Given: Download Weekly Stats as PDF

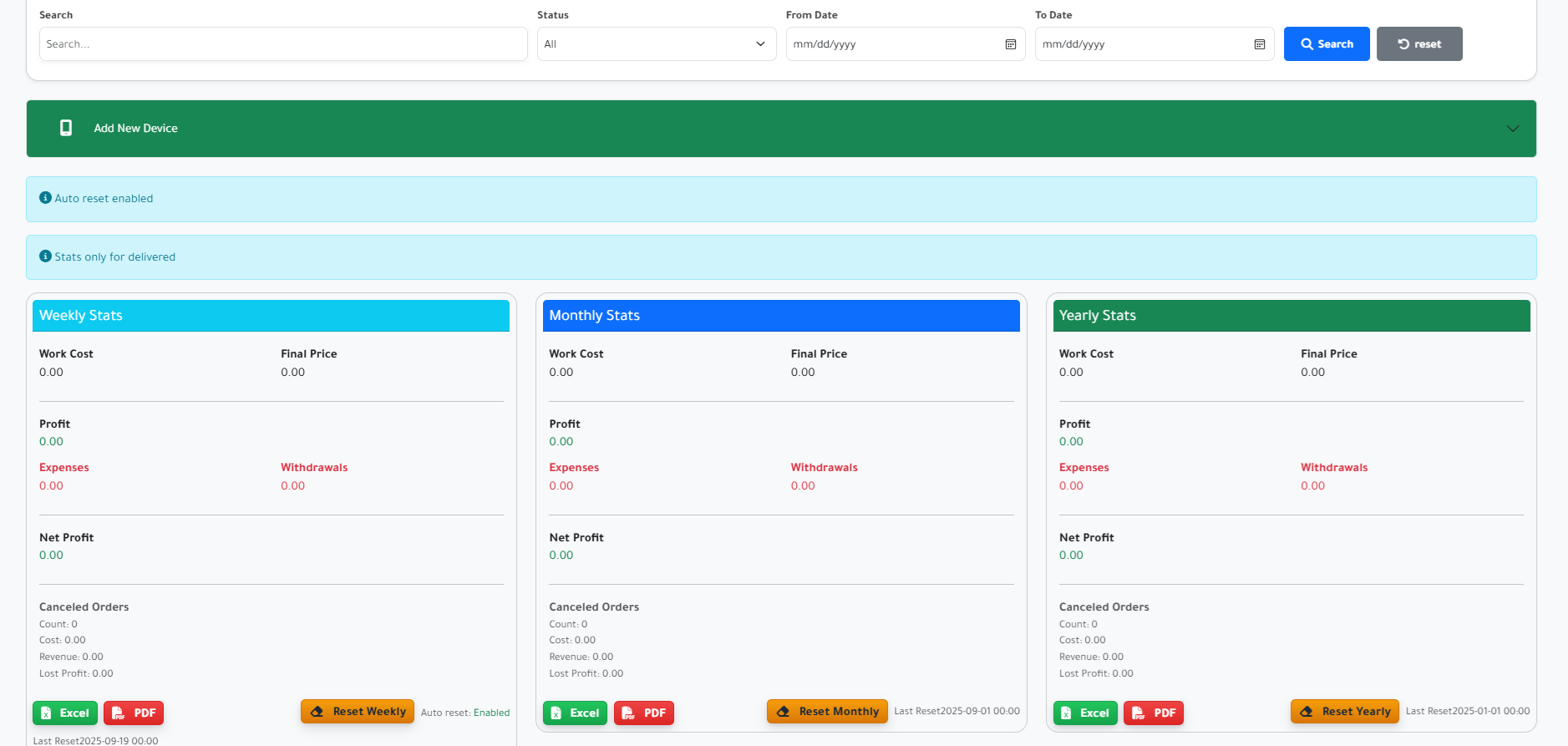Looking at the screenshot, I should pos(134,713).
